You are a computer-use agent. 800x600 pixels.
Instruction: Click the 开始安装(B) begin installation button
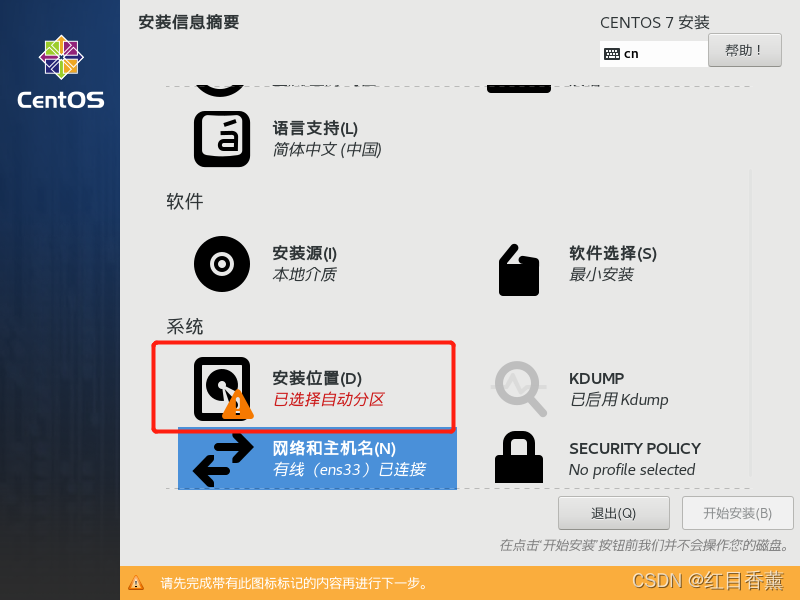point(738,513)
